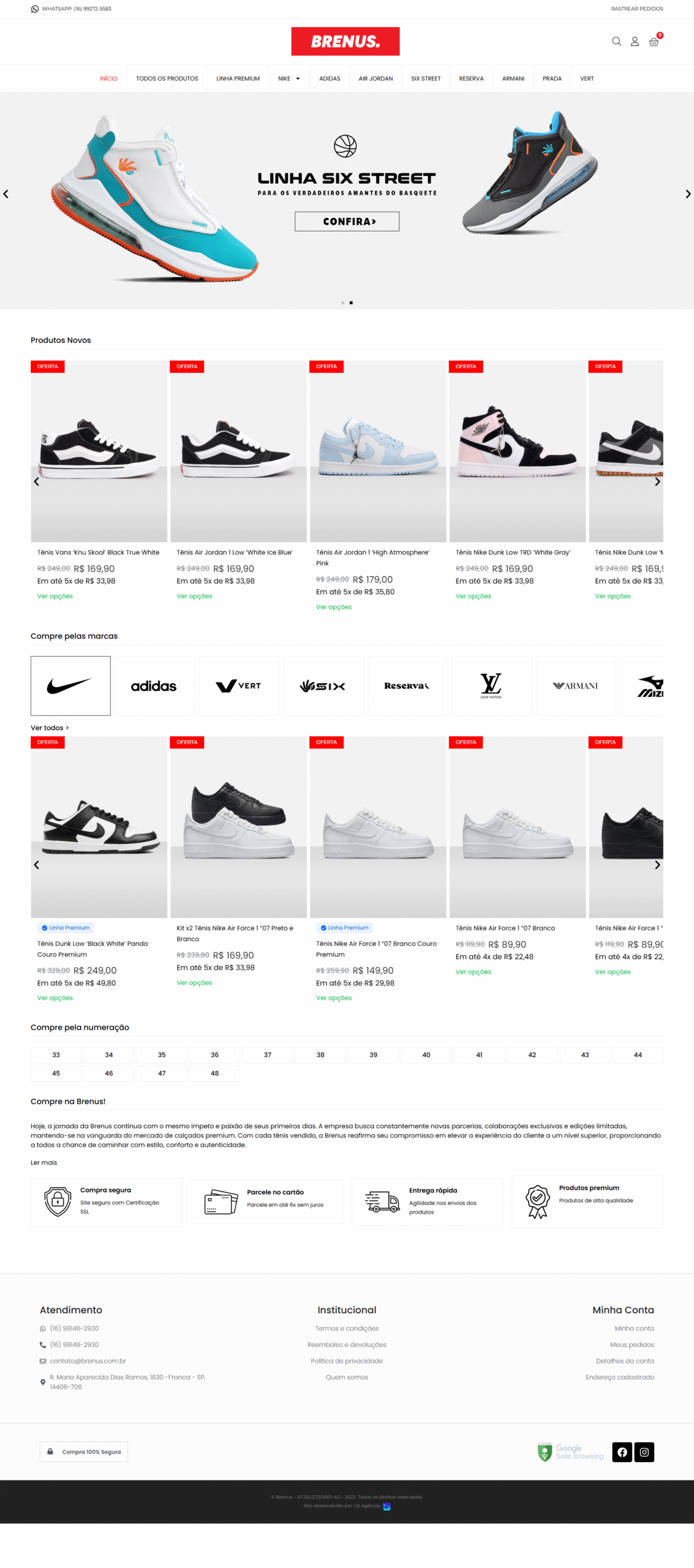
Task: Select the Nike swoosh brand logo
Action: pyautogui.click(x=70, y=685)
